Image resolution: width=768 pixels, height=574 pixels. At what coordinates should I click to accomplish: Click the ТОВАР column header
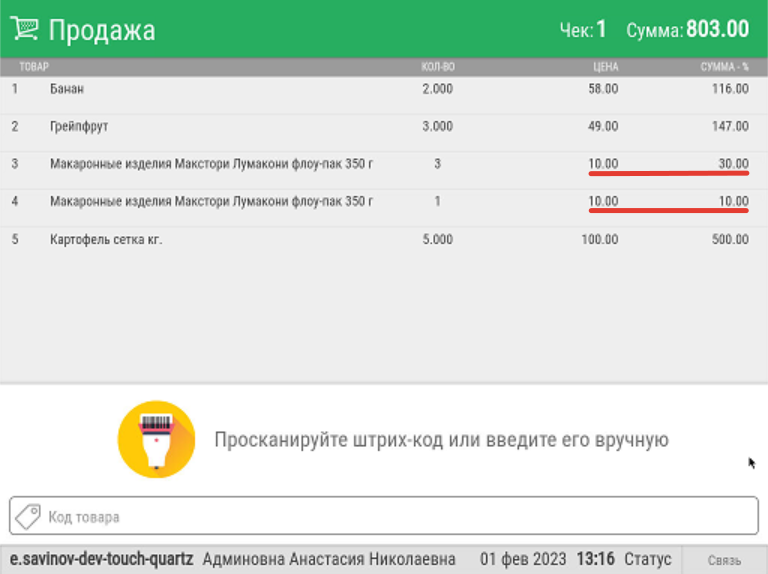pyautogui.click(x=34, y=67)
